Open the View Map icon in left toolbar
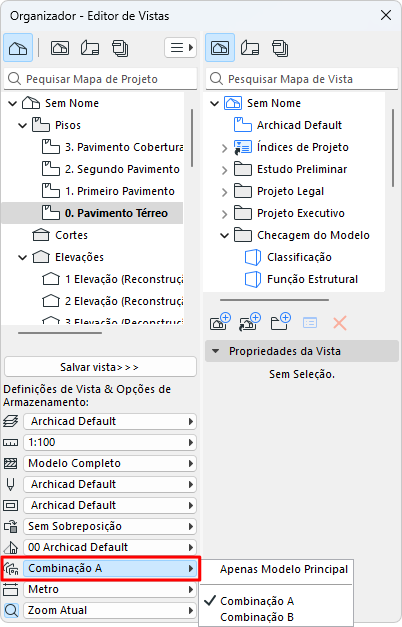Viewport: 402px width, 627px height. (60, 48)
